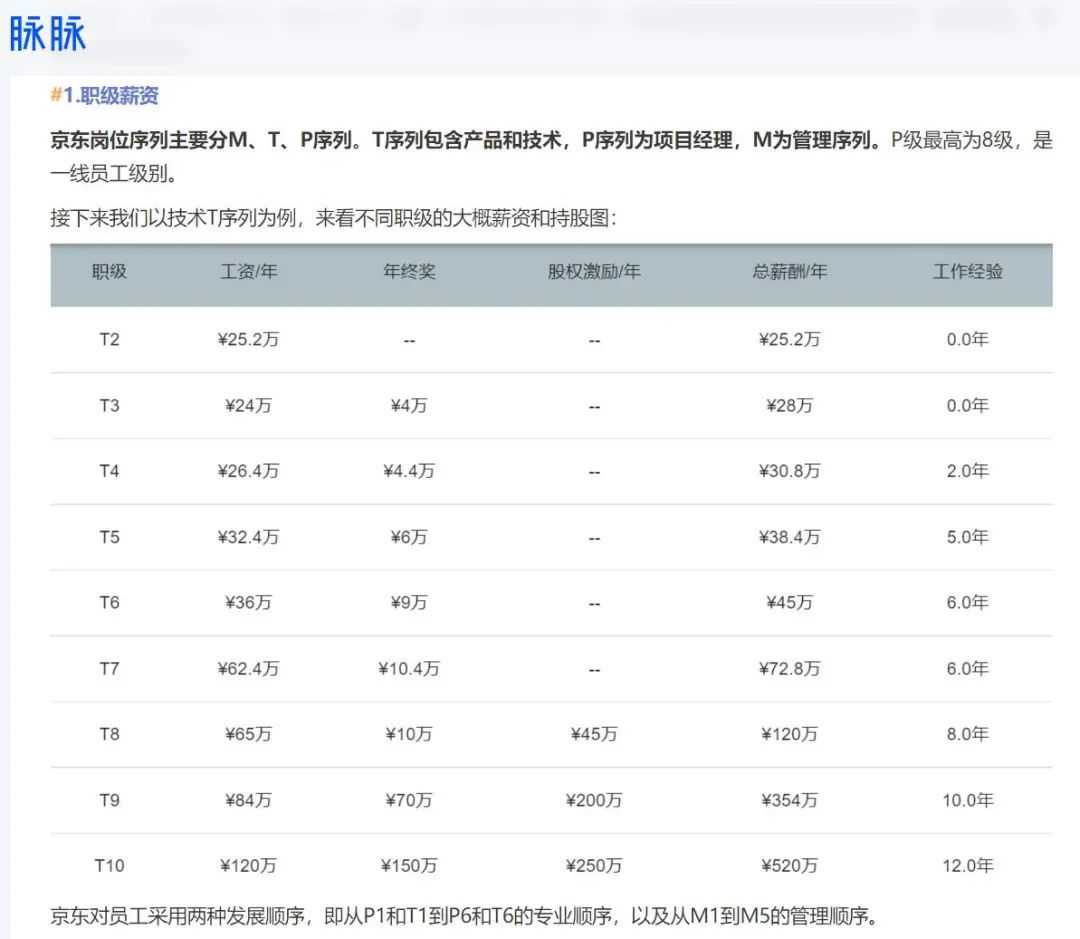Viewport: 1080px width, 939px height.
Task: Click the T7 work experience 6.0年 cell
Action: click(x=965, y=668)
